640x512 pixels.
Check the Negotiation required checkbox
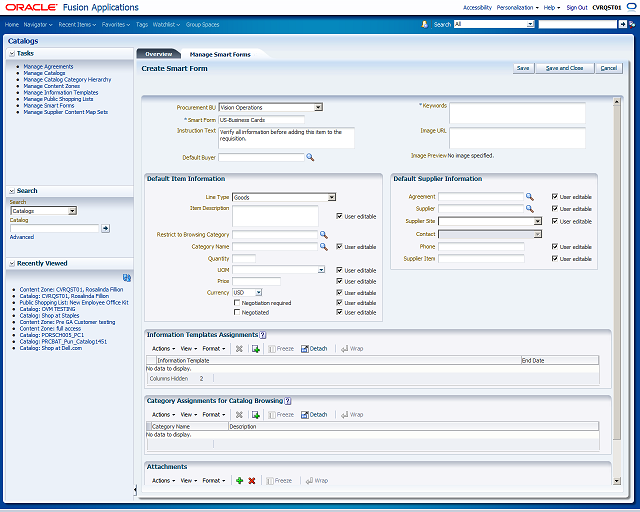tap(237, 303)
